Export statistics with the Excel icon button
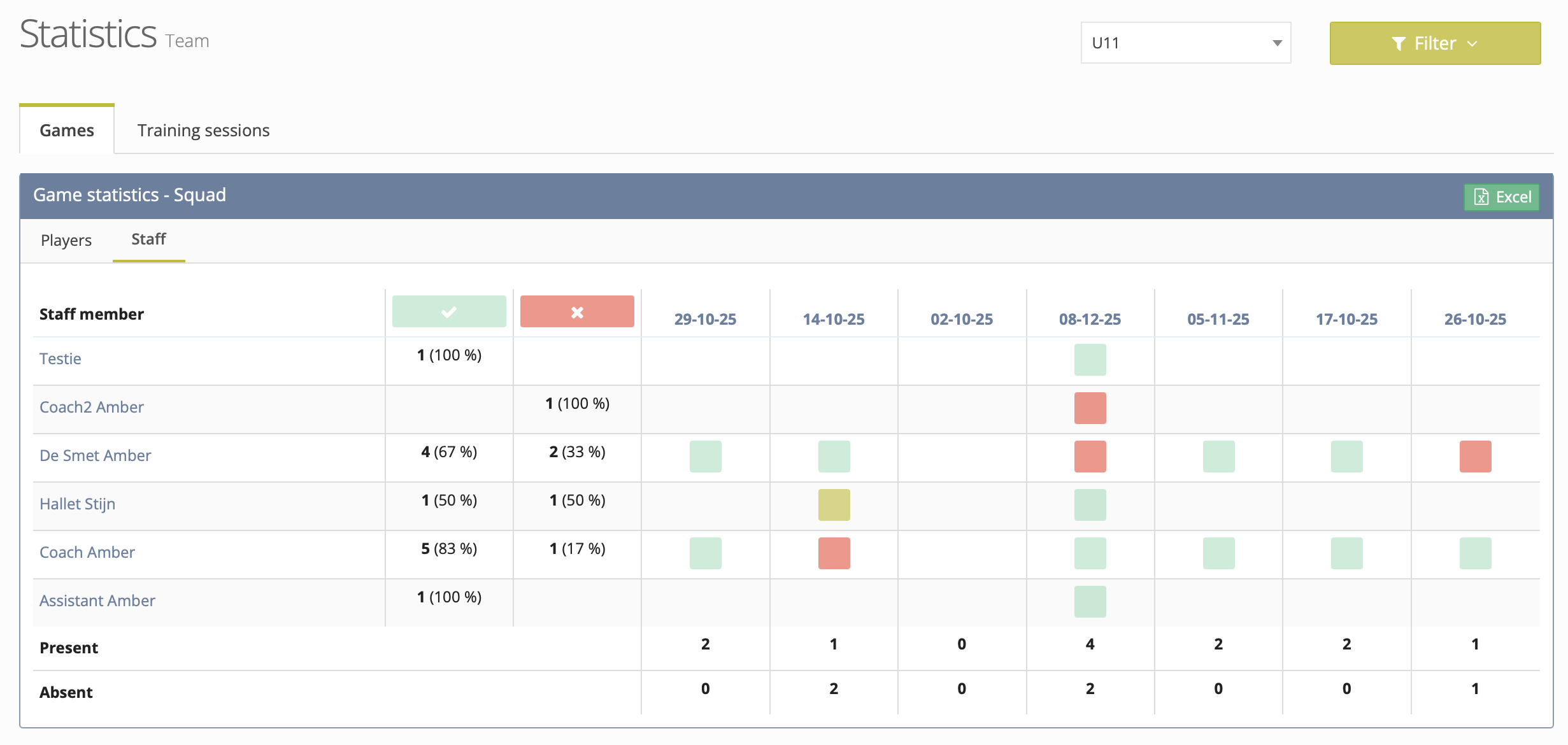Viewport: 1568px width, 745px height. click(x=1501, y=197)
